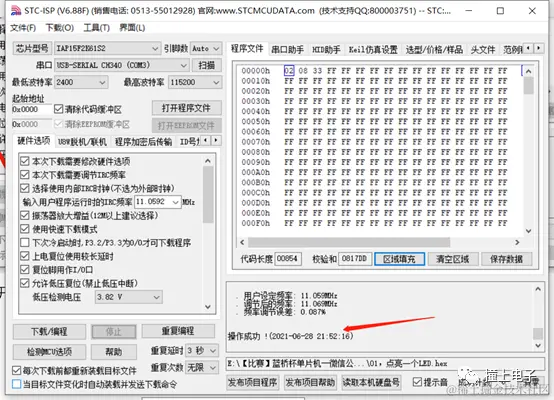Switch to Keil仿真设置 tab
The height and width of the screenshot is (400, 554).
click(373, 50)
